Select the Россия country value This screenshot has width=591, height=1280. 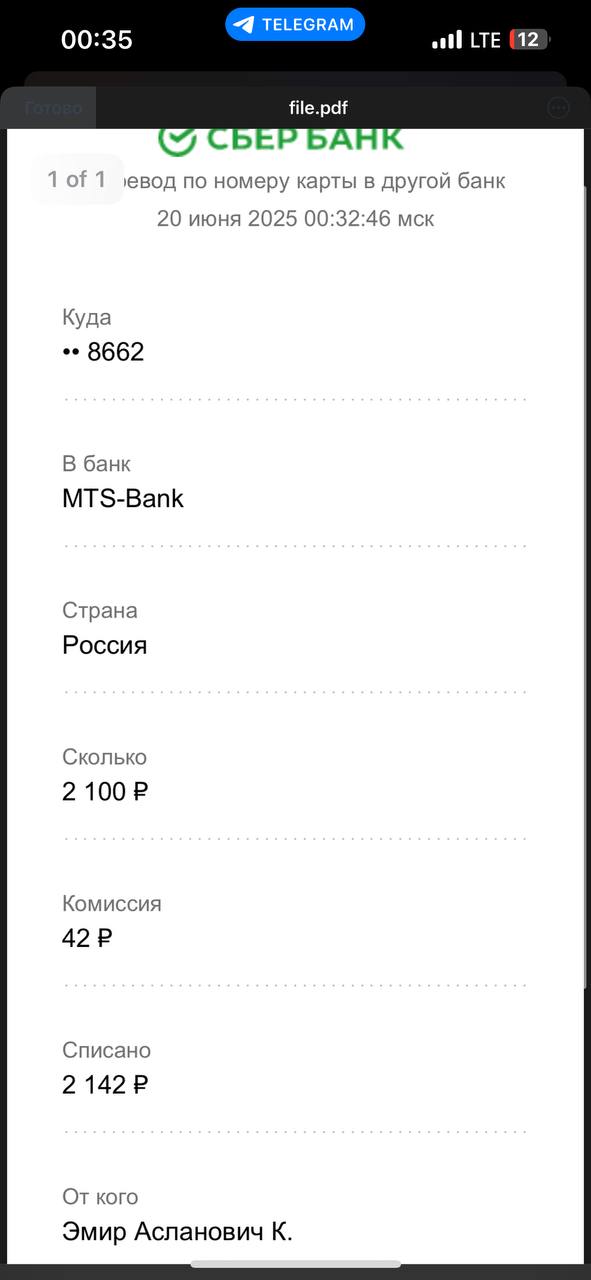click(105, 645)
